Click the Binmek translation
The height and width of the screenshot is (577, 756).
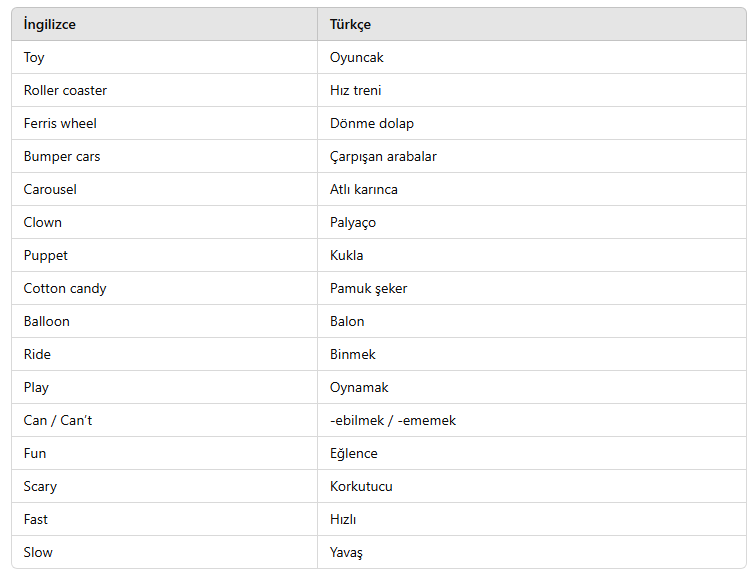pos(352,354)
